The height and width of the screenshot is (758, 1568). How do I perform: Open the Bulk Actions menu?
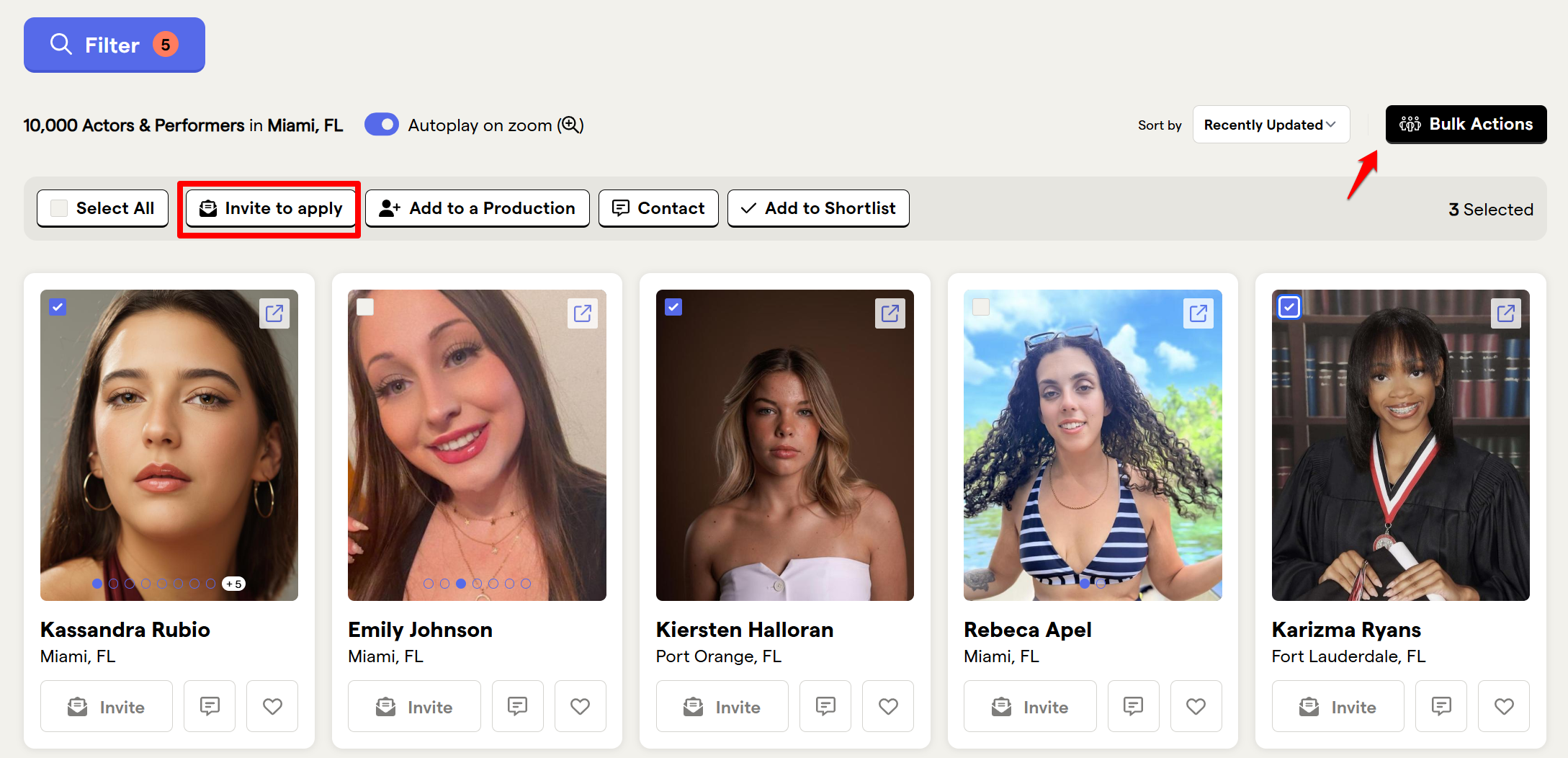pos(1466,124)
